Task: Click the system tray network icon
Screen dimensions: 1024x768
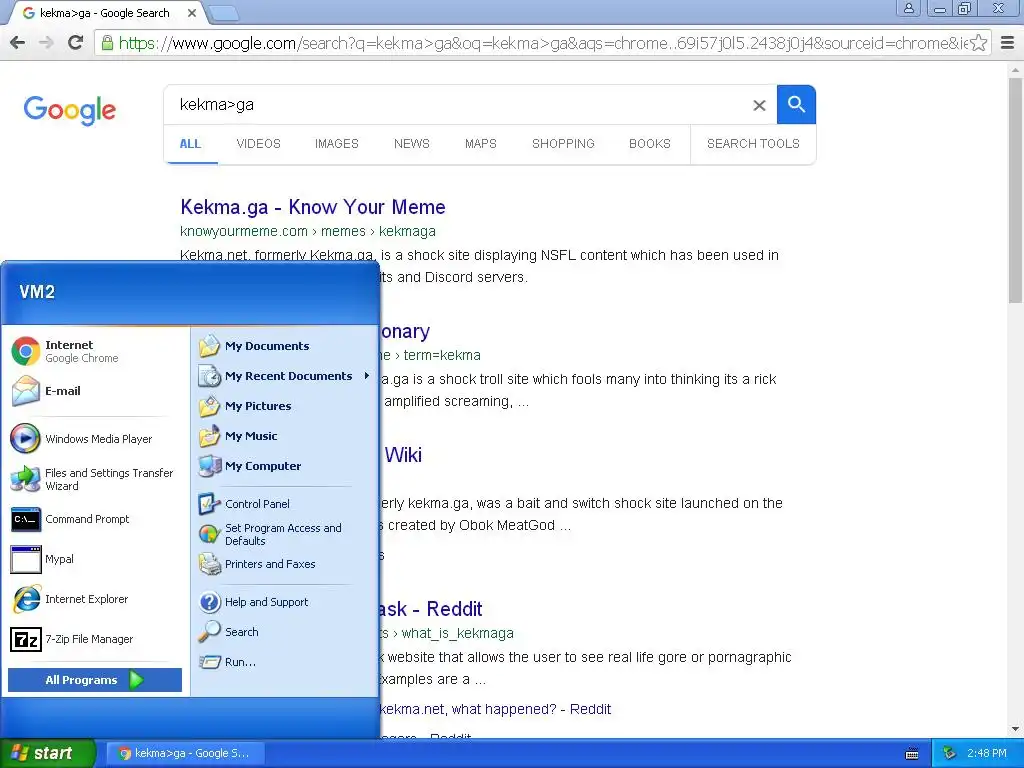Action: point(950,754)
